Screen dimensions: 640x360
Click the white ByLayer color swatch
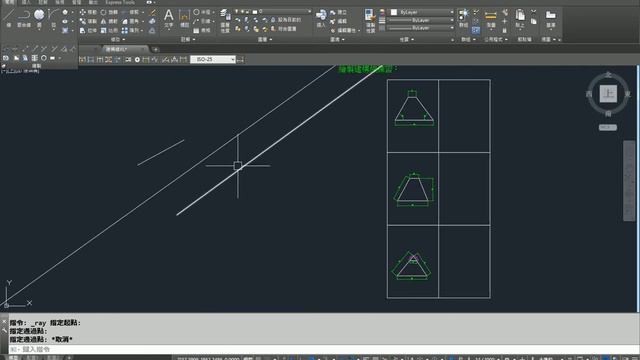tap(394, 12)
